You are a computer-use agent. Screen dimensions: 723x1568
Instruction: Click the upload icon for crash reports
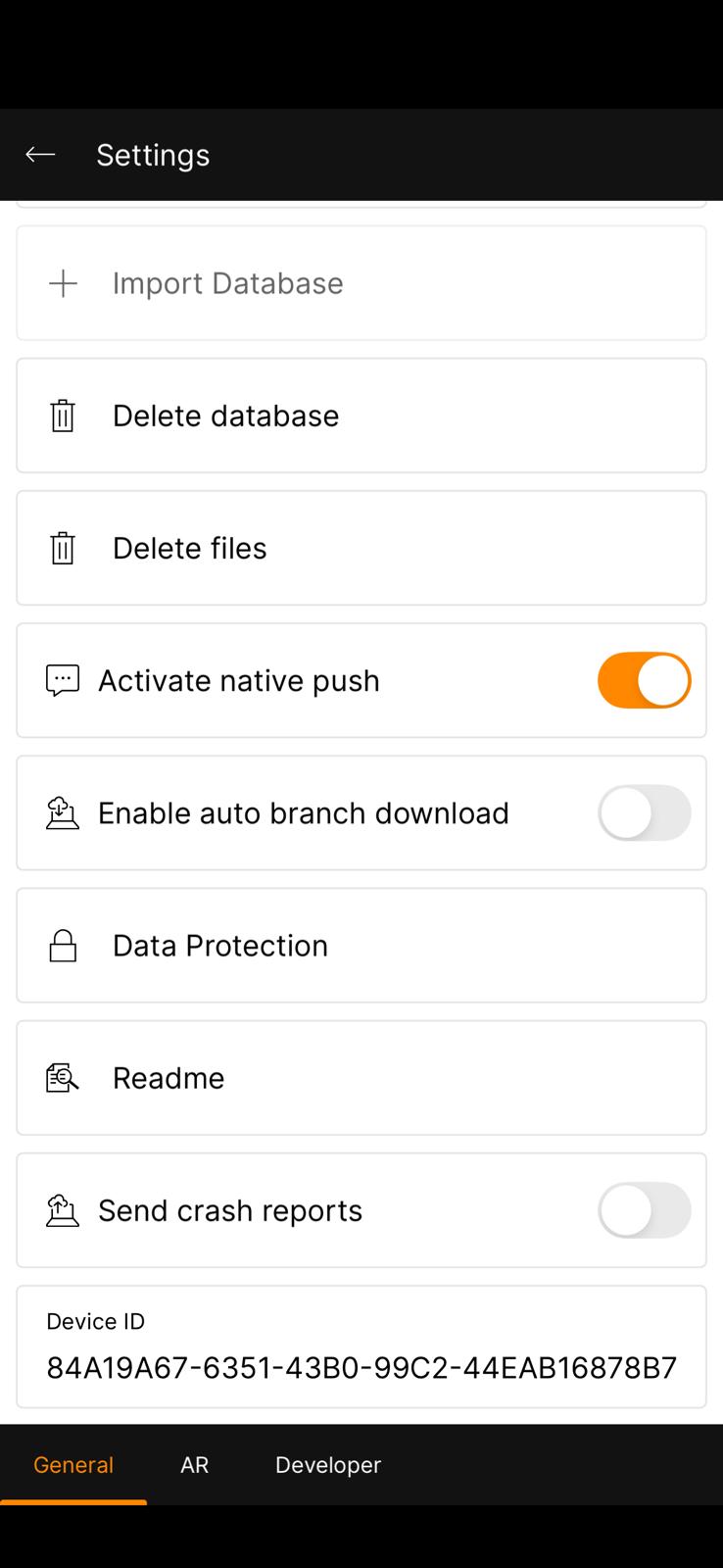(63, 1210)
